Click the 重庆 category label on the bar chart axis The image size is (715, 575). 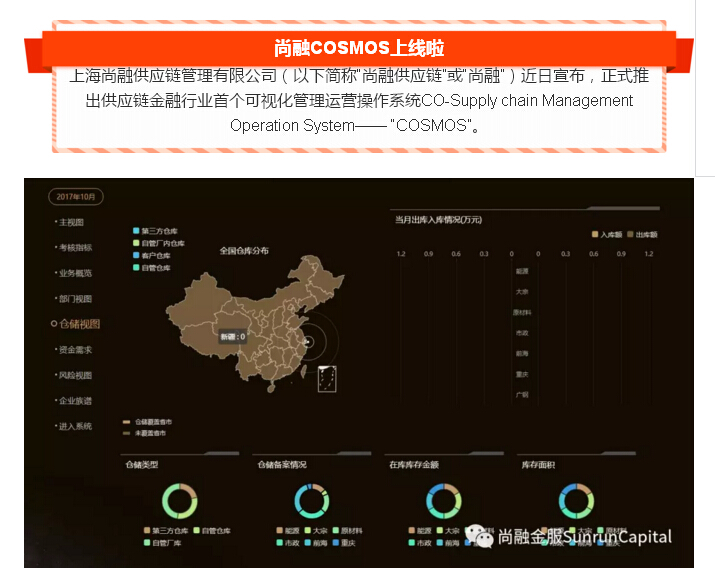pos(522,374)
